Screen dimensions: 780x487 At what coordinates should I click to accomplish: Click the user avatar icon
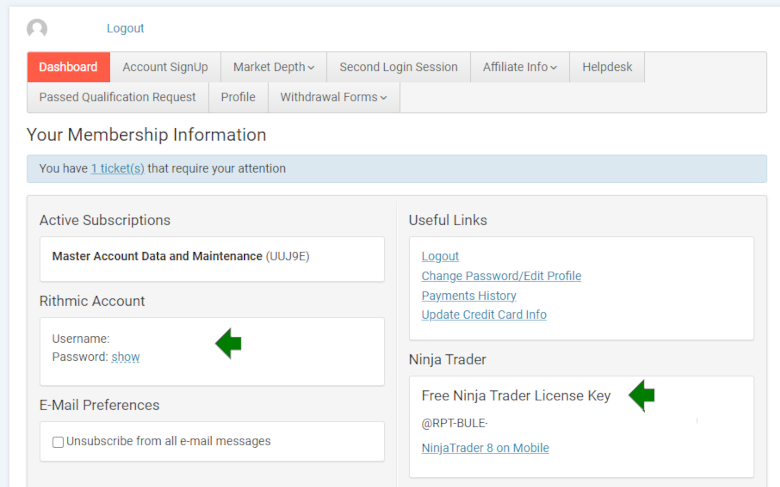37,29
